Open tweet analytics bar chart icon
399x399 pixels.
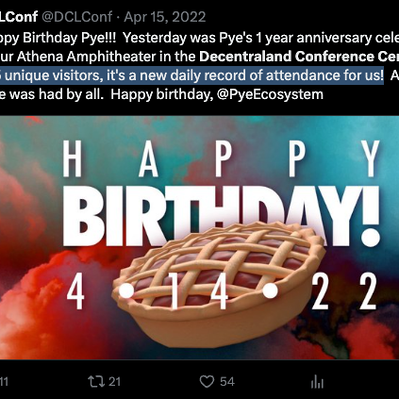pos(317,382)
